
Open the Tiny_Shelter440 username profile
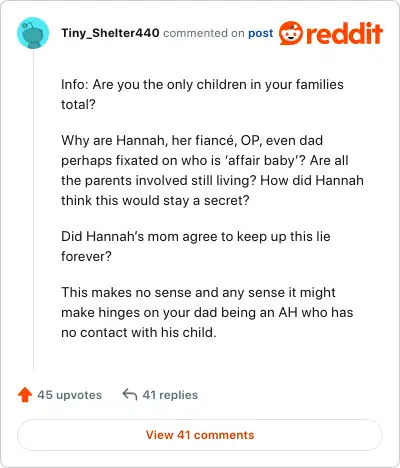pos(110,33)
